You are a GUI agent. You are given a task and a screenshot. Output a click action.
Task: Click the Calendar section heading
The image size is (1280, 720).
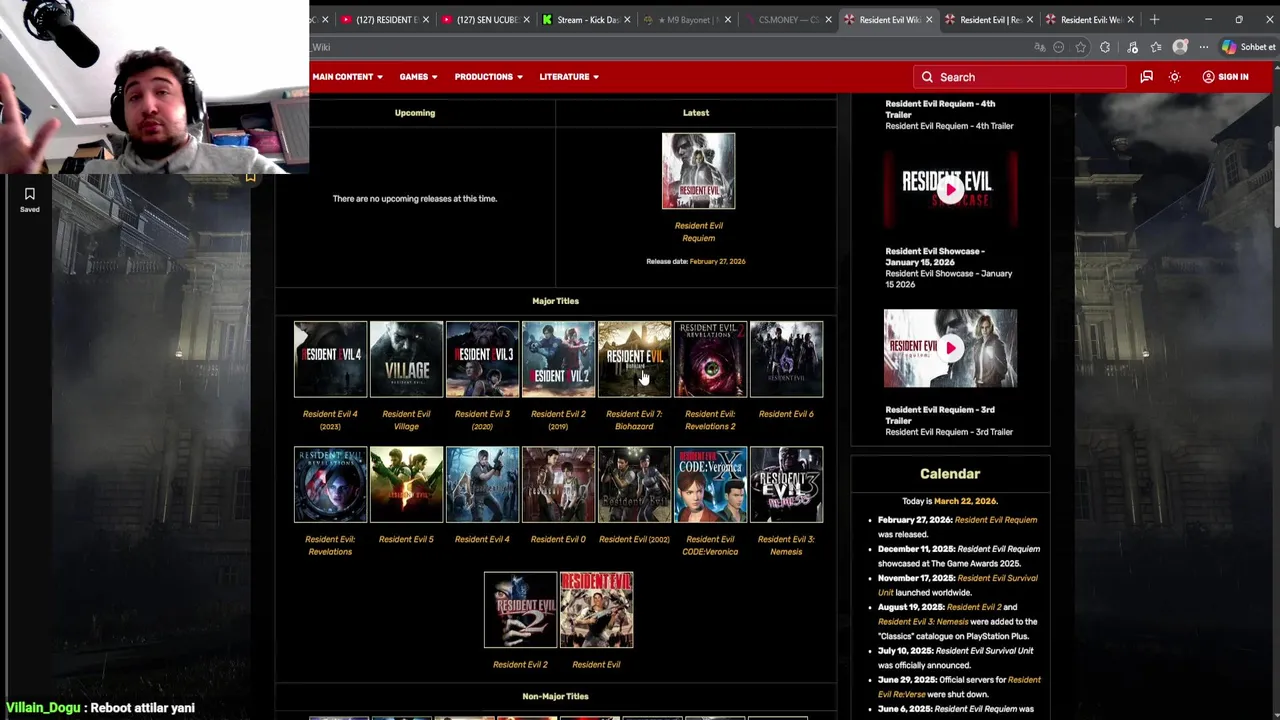coord(950,474)
